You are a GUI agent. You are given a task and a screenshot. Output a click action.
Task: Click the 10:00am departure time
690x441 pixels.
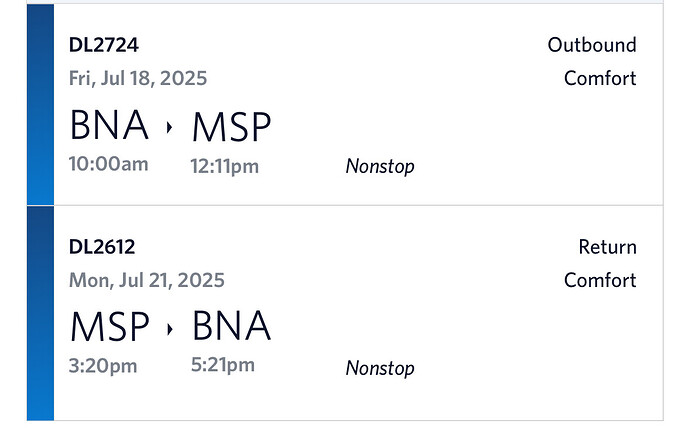109,164
